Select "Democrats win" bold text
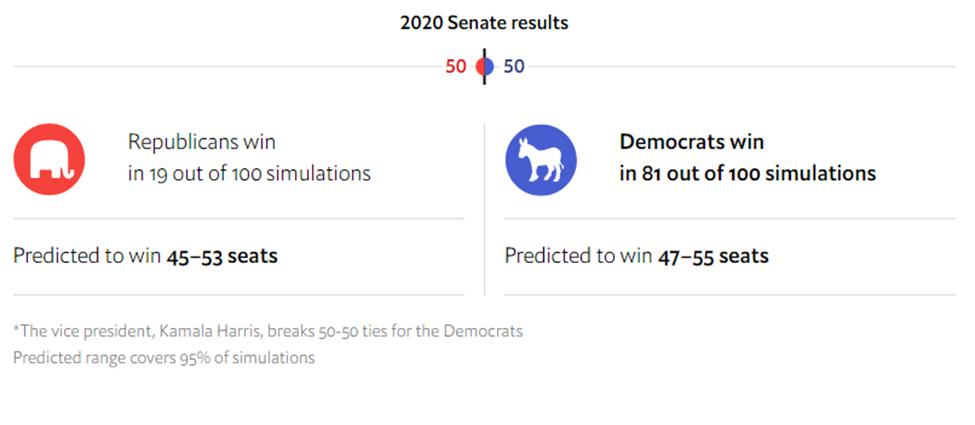This screenshot has height=425, width=975. pyautogui.click(x=691, y=142)
